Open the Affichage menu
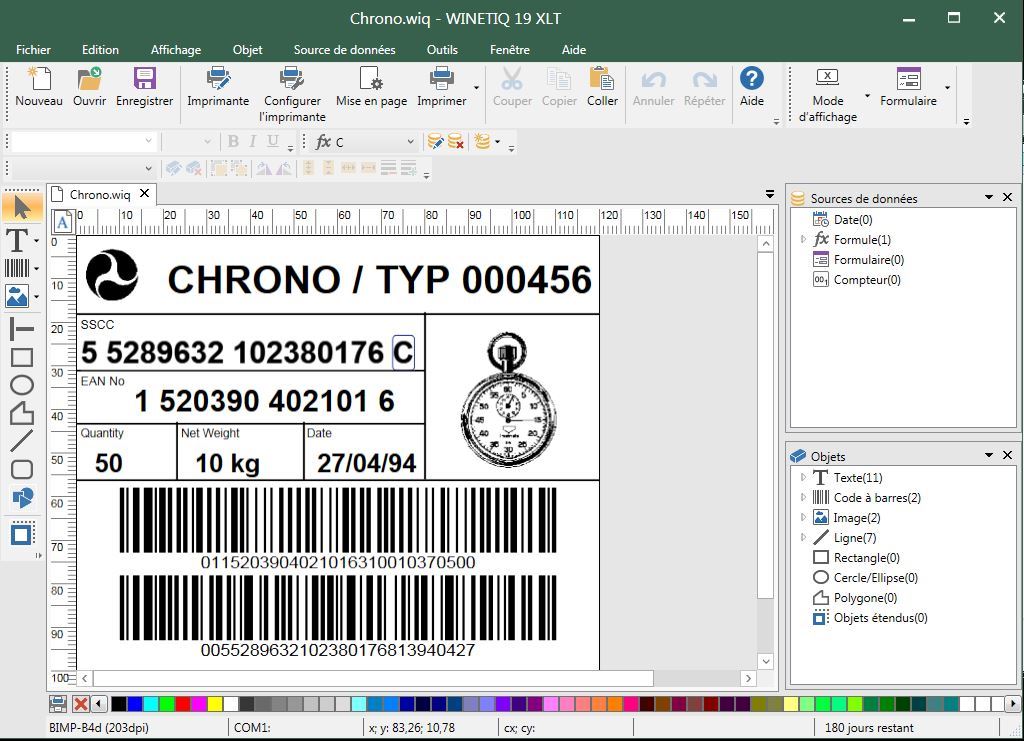Screen dimensions: 1024x741 coord(176,50)
